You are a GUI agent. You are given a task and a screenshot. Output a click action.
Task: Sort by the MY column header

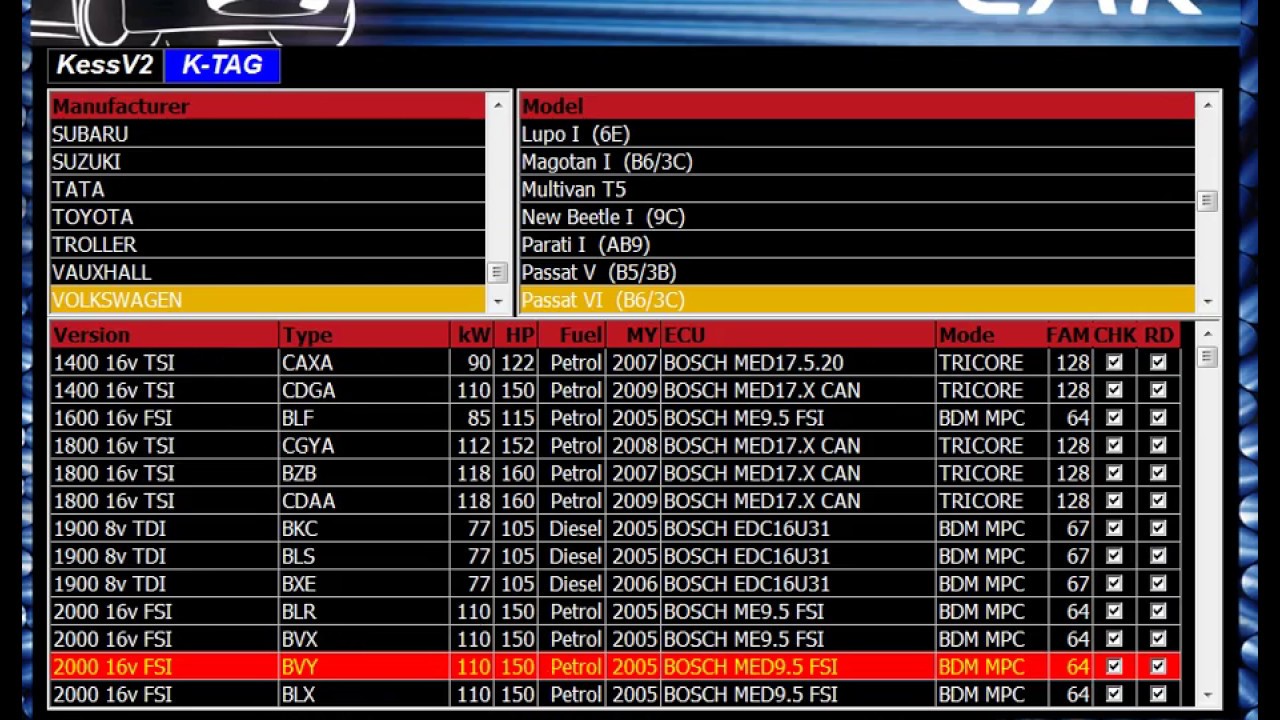633,335
